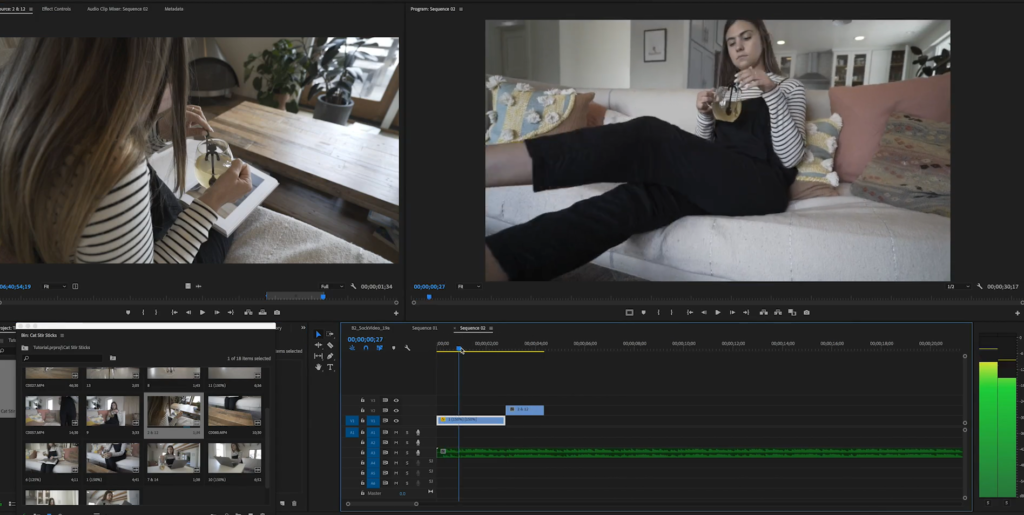1024x515 pixels.
Task: Toggle lock on V1 track
Action: 362,421
